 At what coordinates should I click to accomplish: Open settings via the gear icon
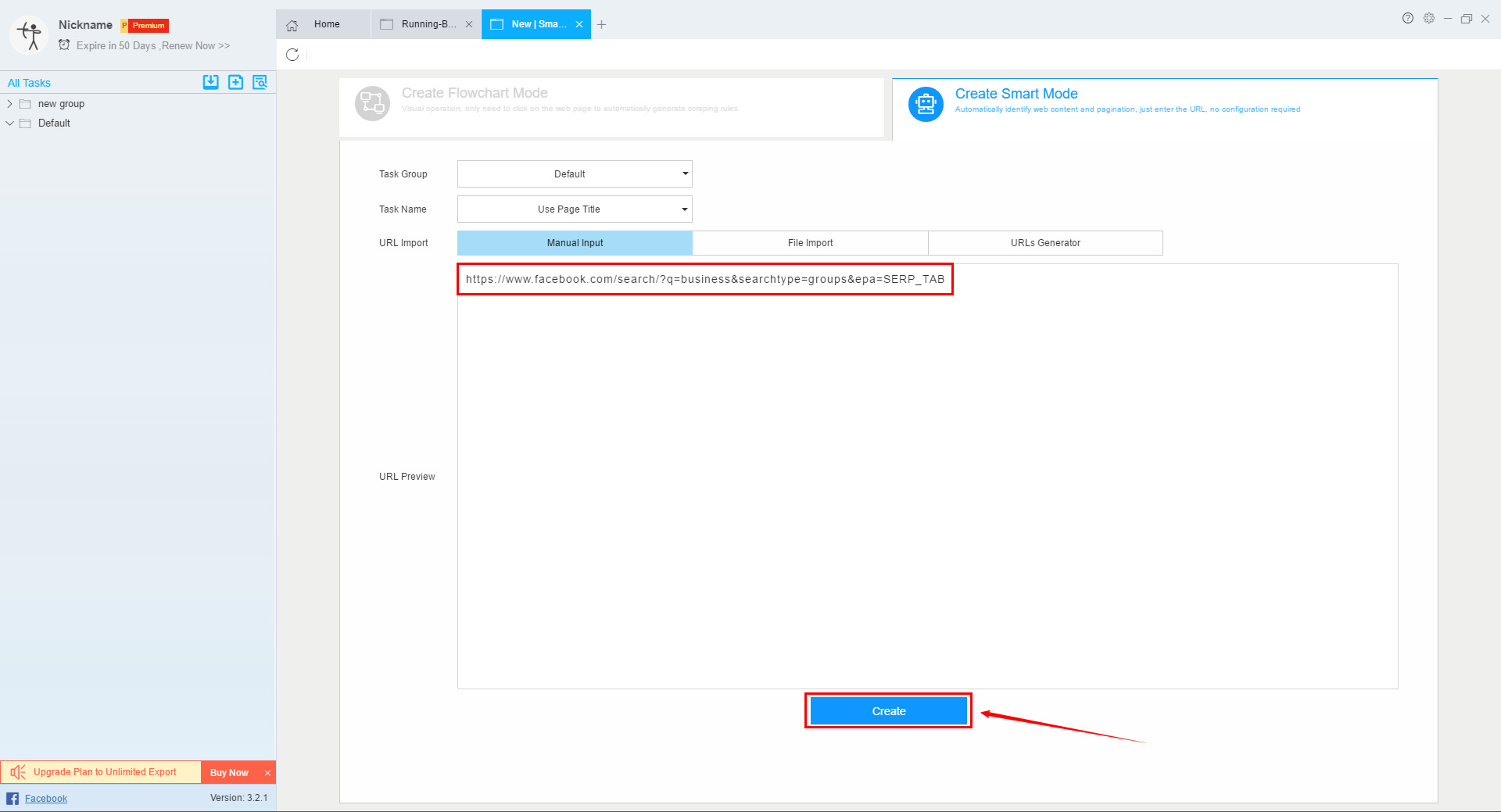[1429, 18]
